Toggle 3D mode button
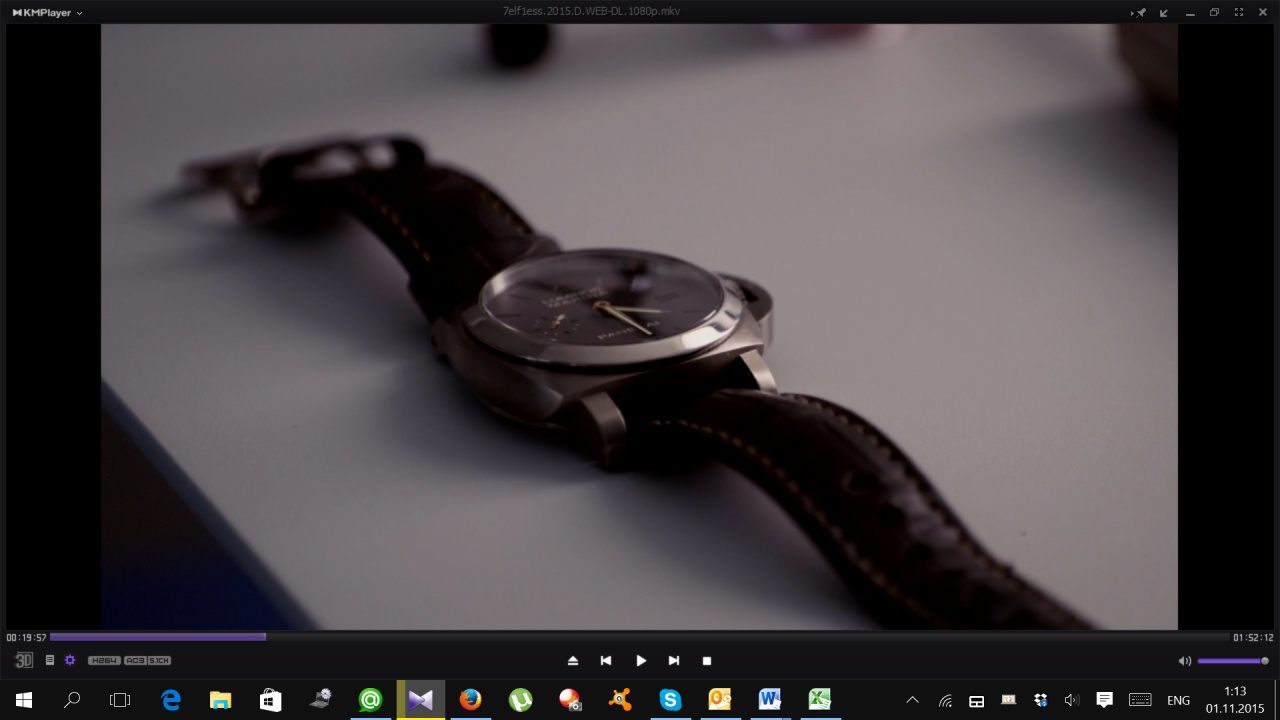Screen dimensions: 1280x720 coord(24,660)
